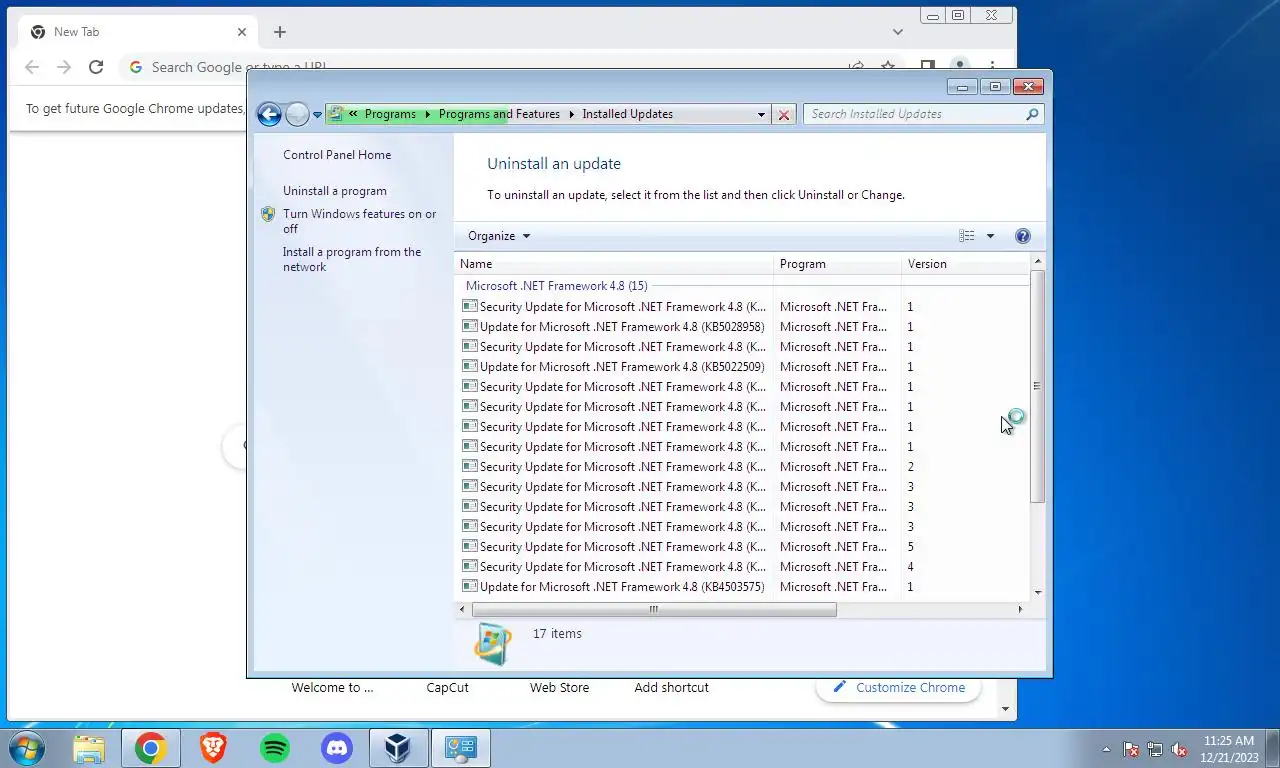Click Chrome's back arrow
Viewport: 1280px width, 768px height.
(32, 67)
